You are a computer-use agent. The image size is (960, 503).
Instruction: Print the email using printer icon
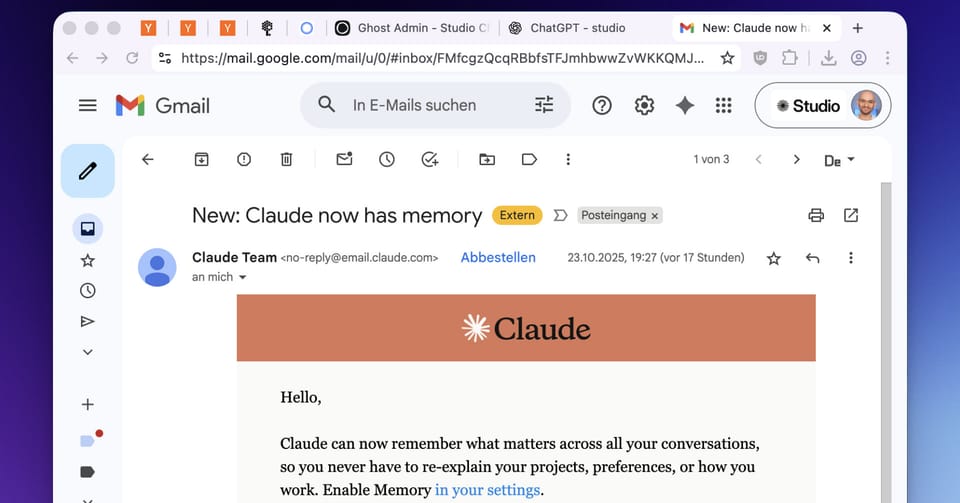[816, 215]
